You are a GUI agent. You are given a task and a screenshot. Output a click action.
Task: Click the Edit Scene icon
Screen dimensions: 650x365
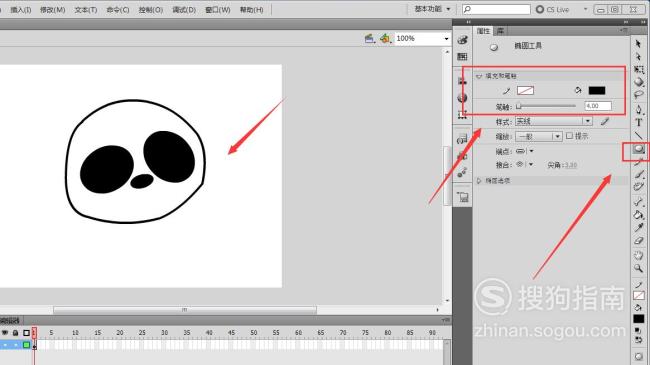tap(369, 39)
